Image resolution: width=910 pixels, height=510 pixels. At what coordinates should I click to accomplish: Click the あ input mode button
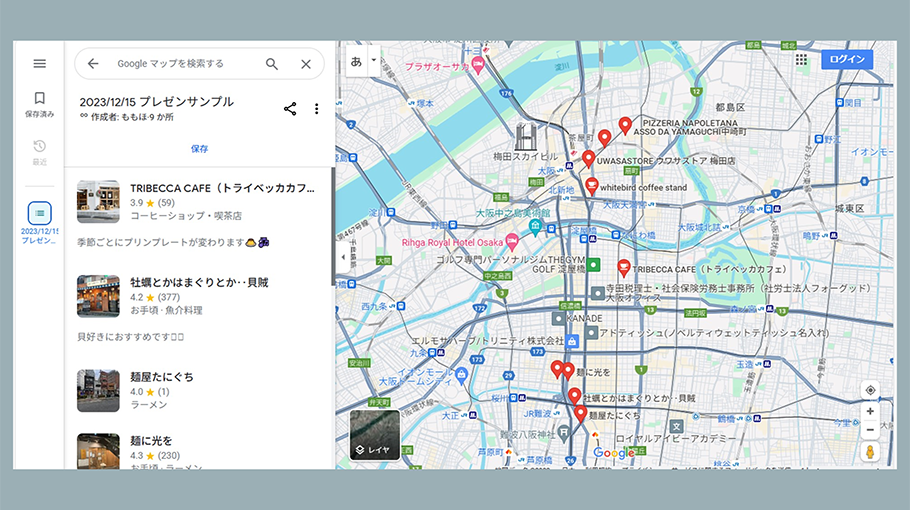pyautogui.click(x=356, y=61)
